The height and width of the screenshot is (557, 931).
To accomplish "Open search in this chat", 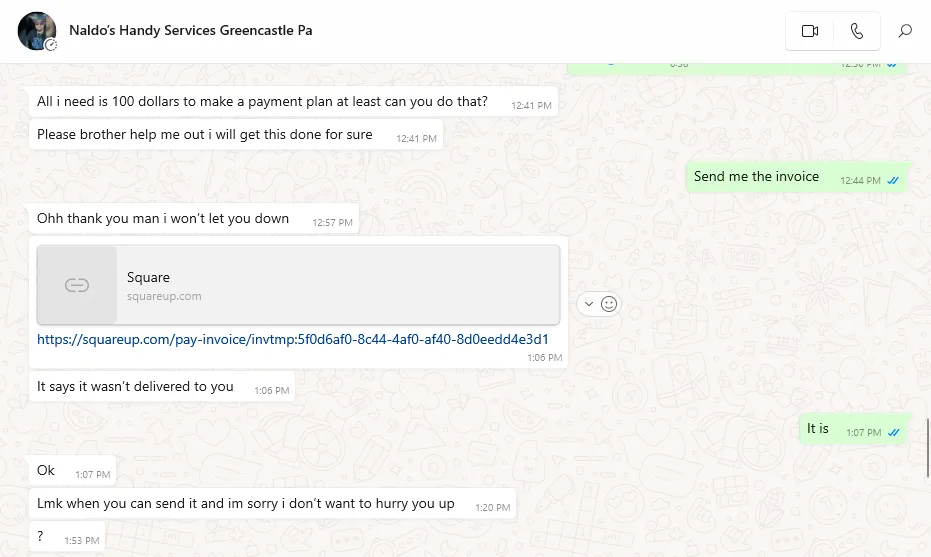I will coord(905,31).
